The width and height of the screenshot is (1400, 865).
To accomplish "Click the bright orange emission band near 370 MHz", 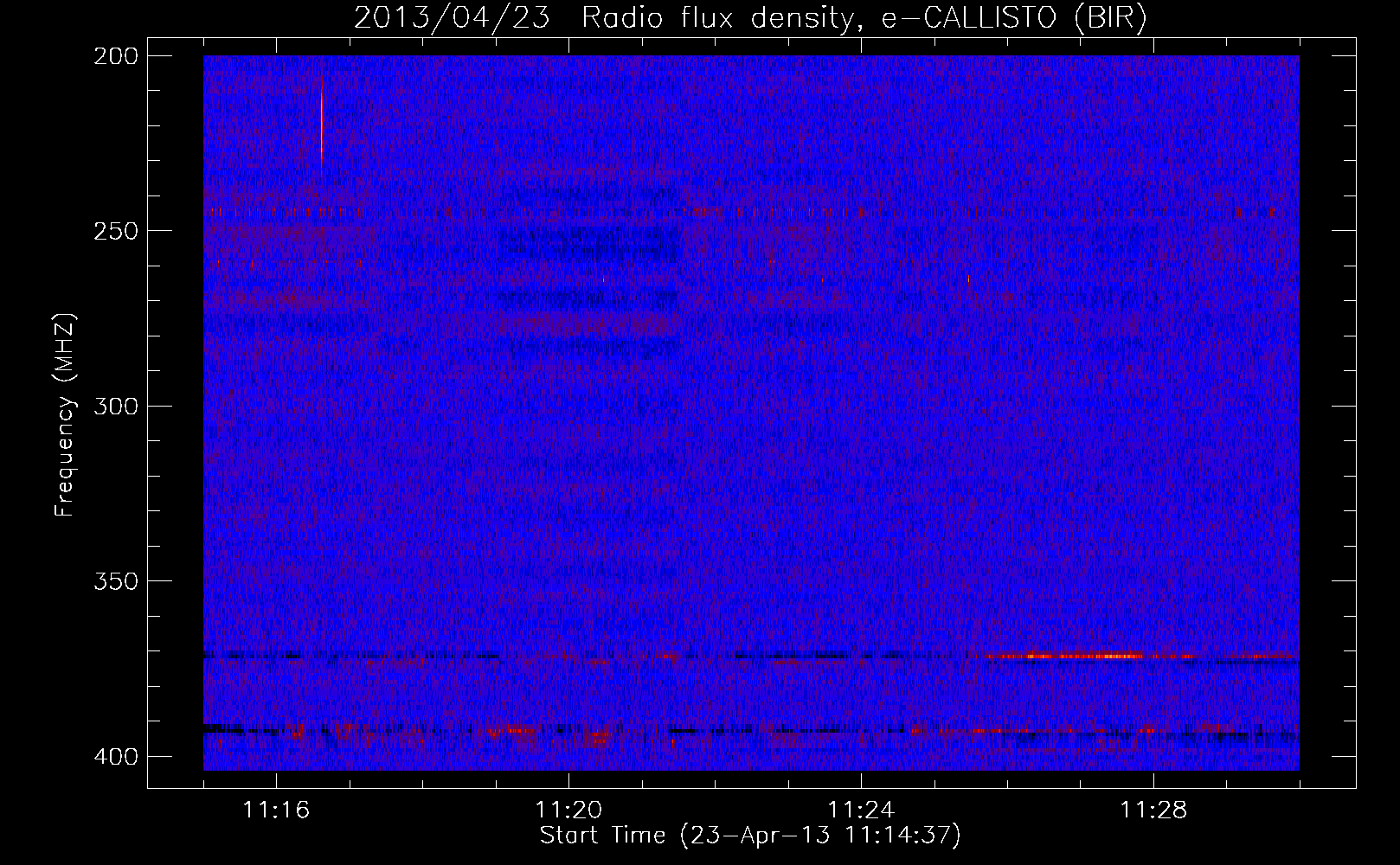I will point(1082,656).
